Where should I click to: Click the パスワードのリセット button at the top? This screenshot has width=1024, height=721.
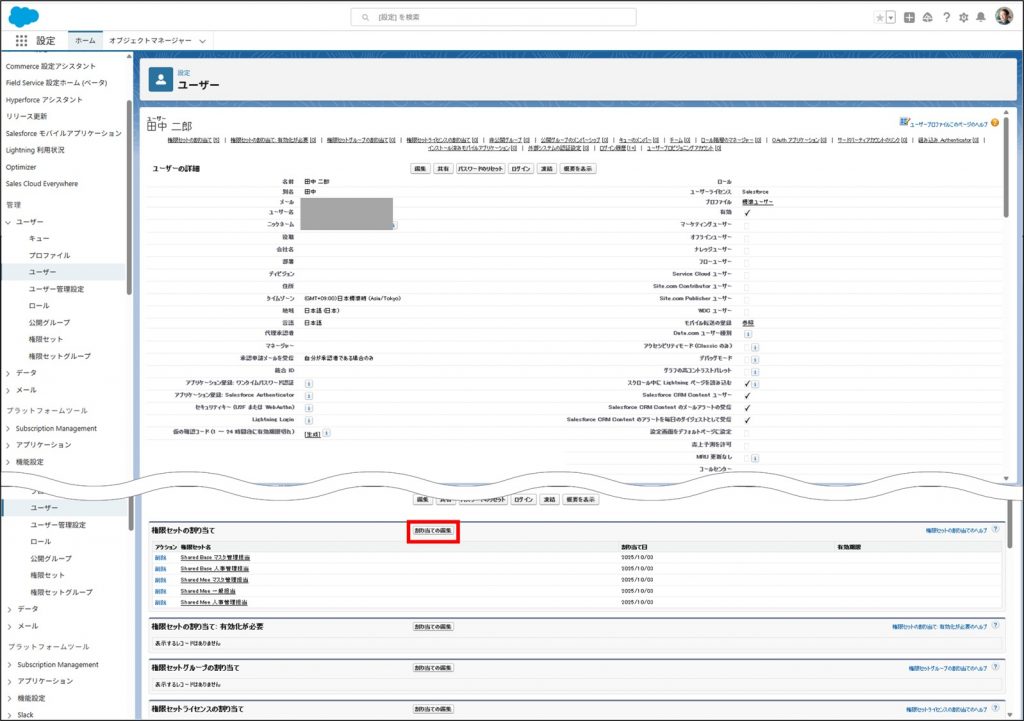pos(481,169)
